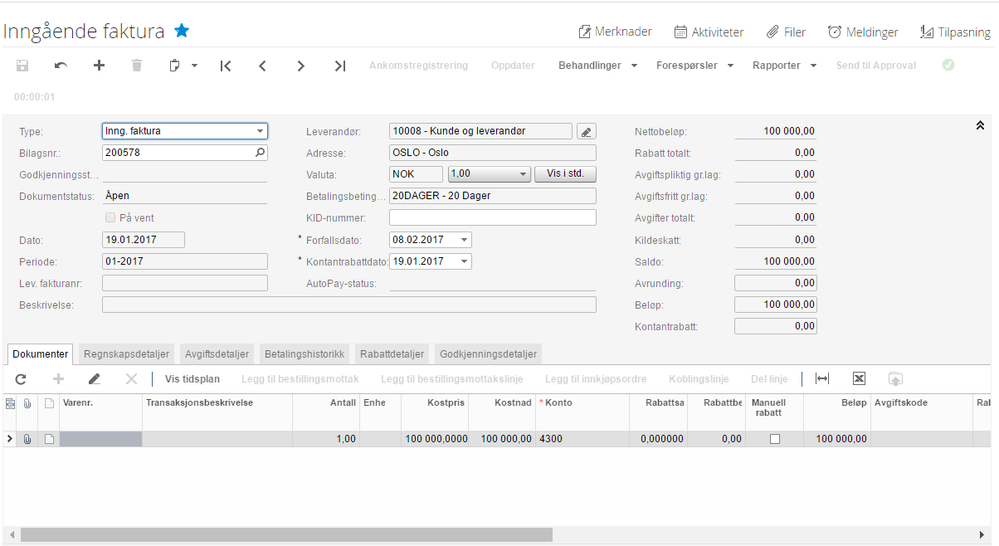The height and width of the screenshot is (546, 999).
Task: Add a new invoice with plus icon
Action: (x=99, y=65)
